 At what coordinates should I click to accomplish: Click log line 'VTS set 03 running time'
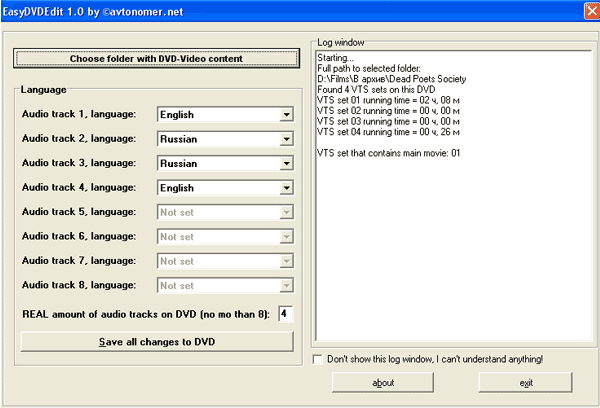tap(388, 121)
